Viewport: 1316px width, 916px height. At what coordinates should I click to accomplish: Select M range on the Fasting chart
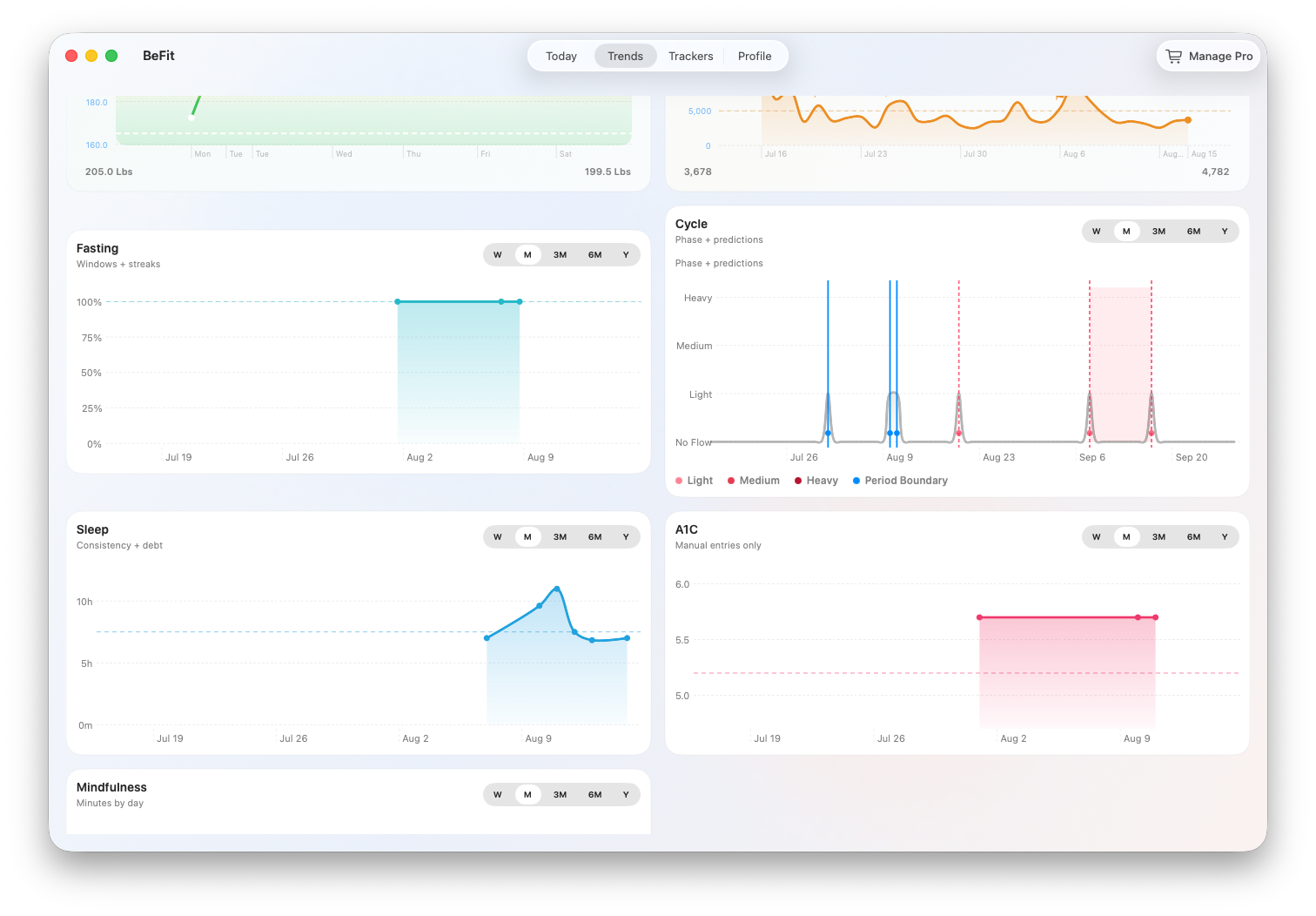pyautogui.click(x=527, y=255)
